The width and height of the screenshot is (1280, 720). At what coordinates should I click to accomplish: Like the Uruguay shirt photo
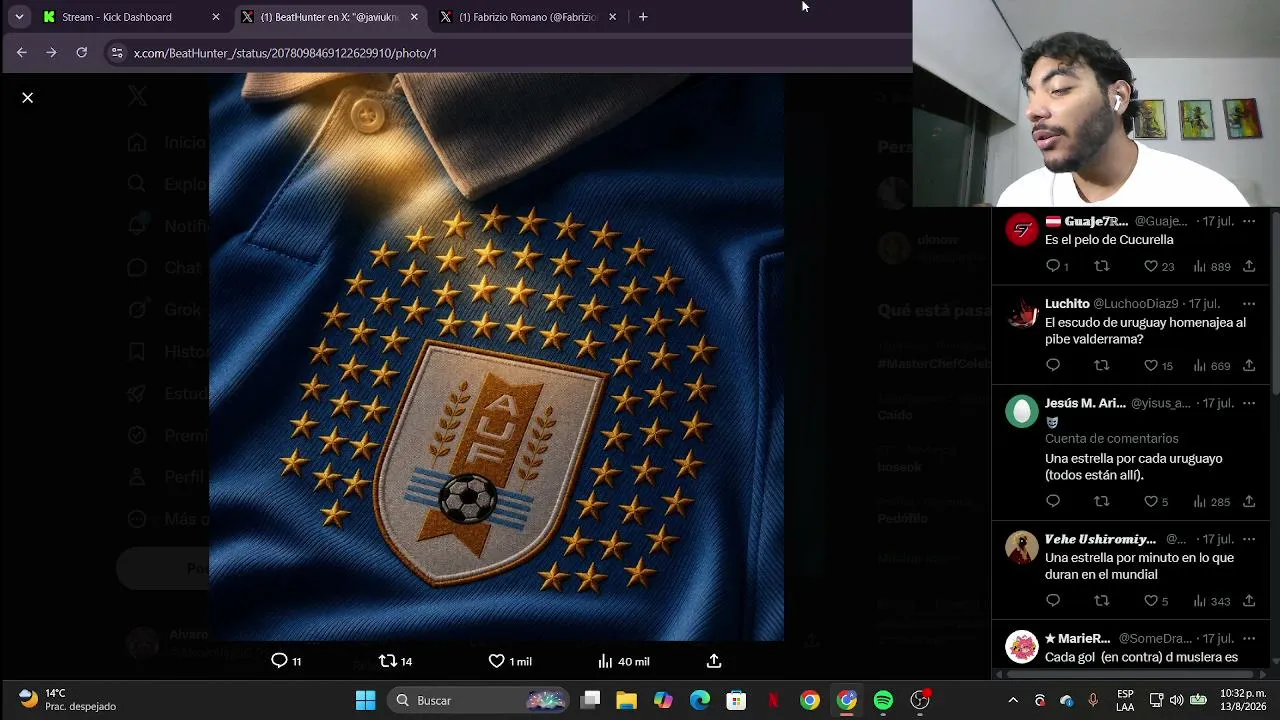pos(510,661)
